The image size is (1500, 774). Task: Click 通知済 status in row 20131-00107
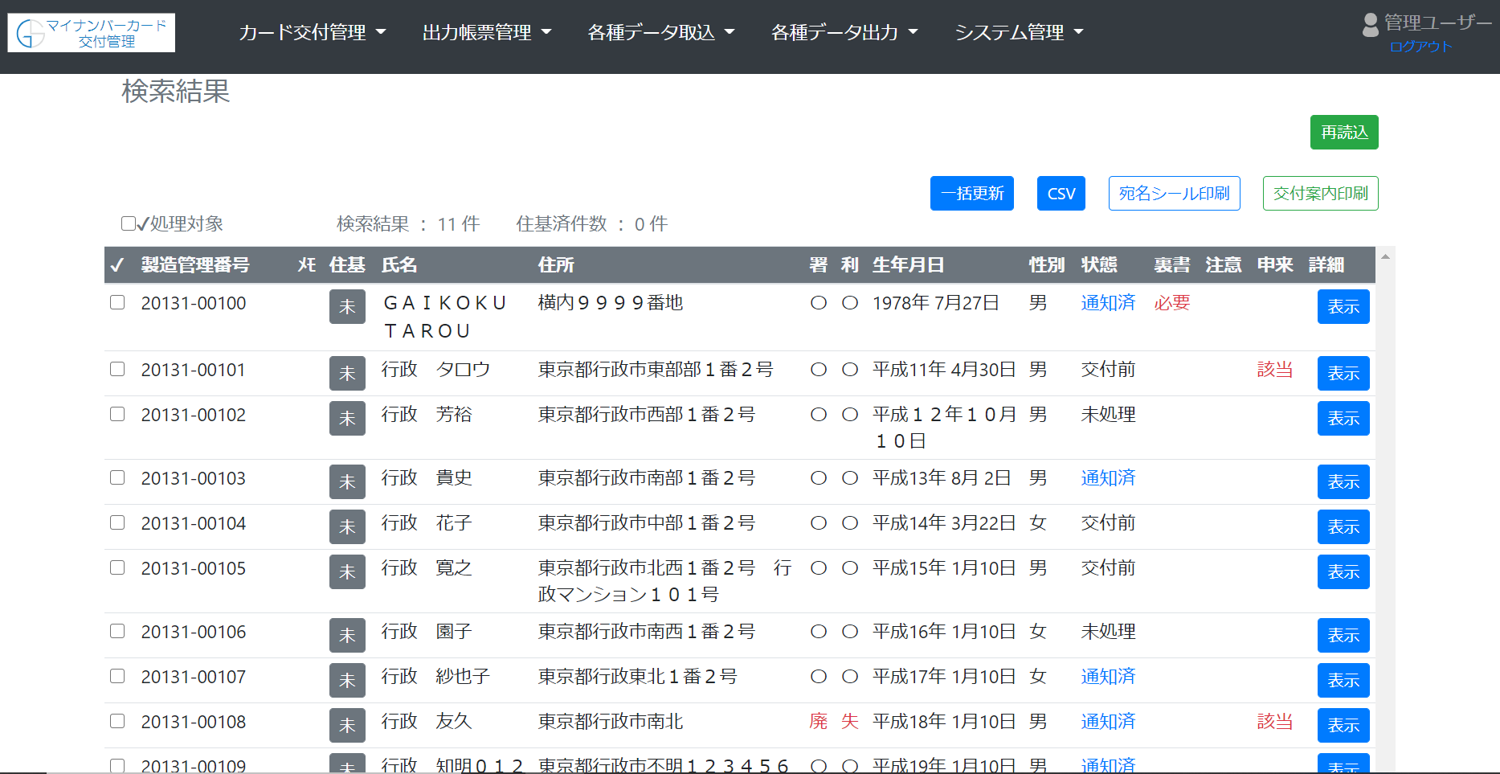[x=1108, y=677]
